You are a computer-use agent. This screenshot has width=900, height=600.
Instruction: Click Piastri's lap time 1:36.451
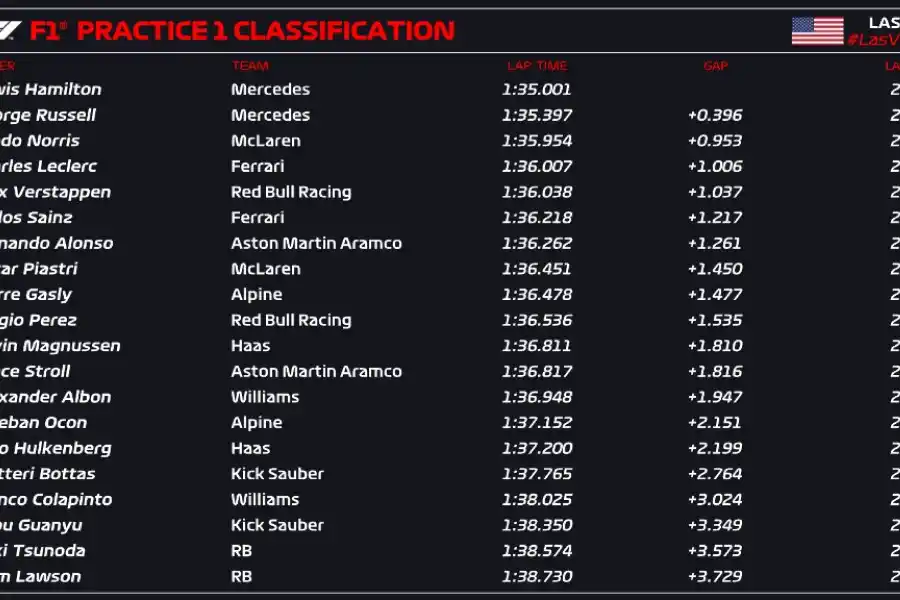coord(539,269)
